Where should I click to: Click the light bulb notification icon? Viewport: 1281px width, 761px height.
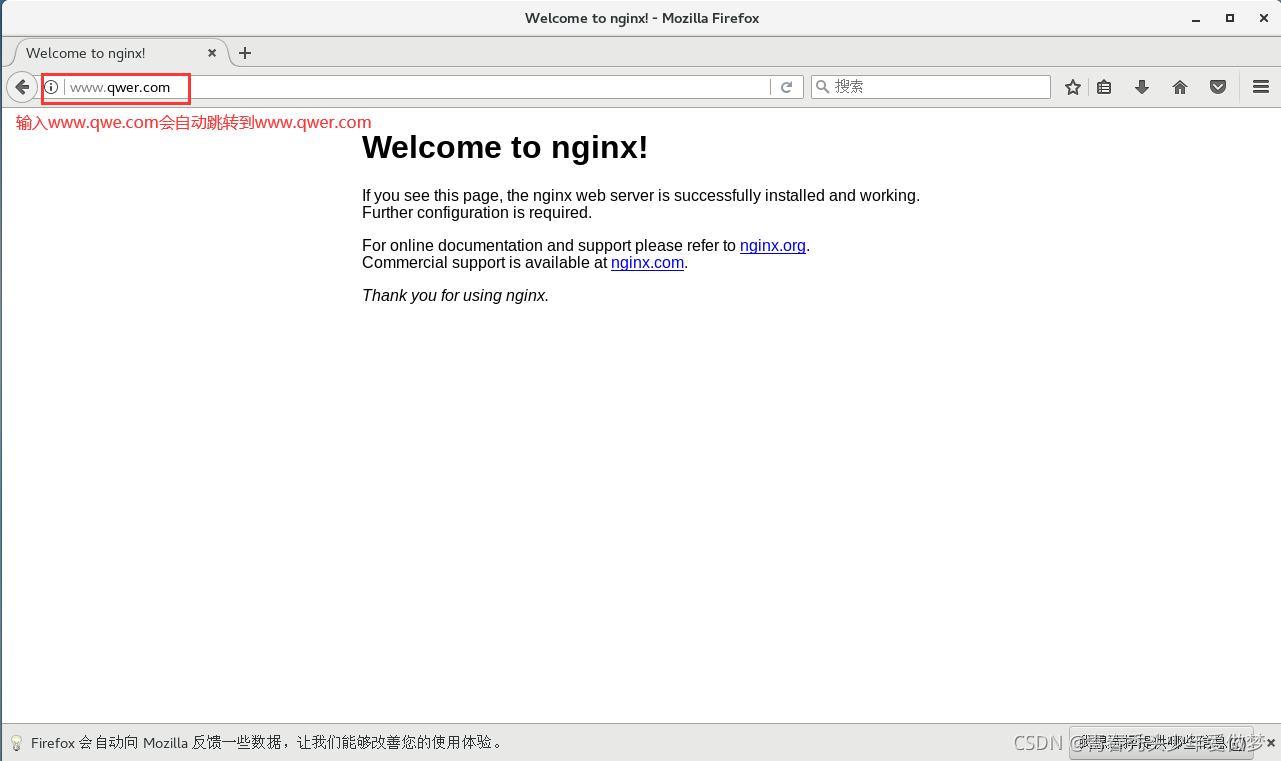16,743
